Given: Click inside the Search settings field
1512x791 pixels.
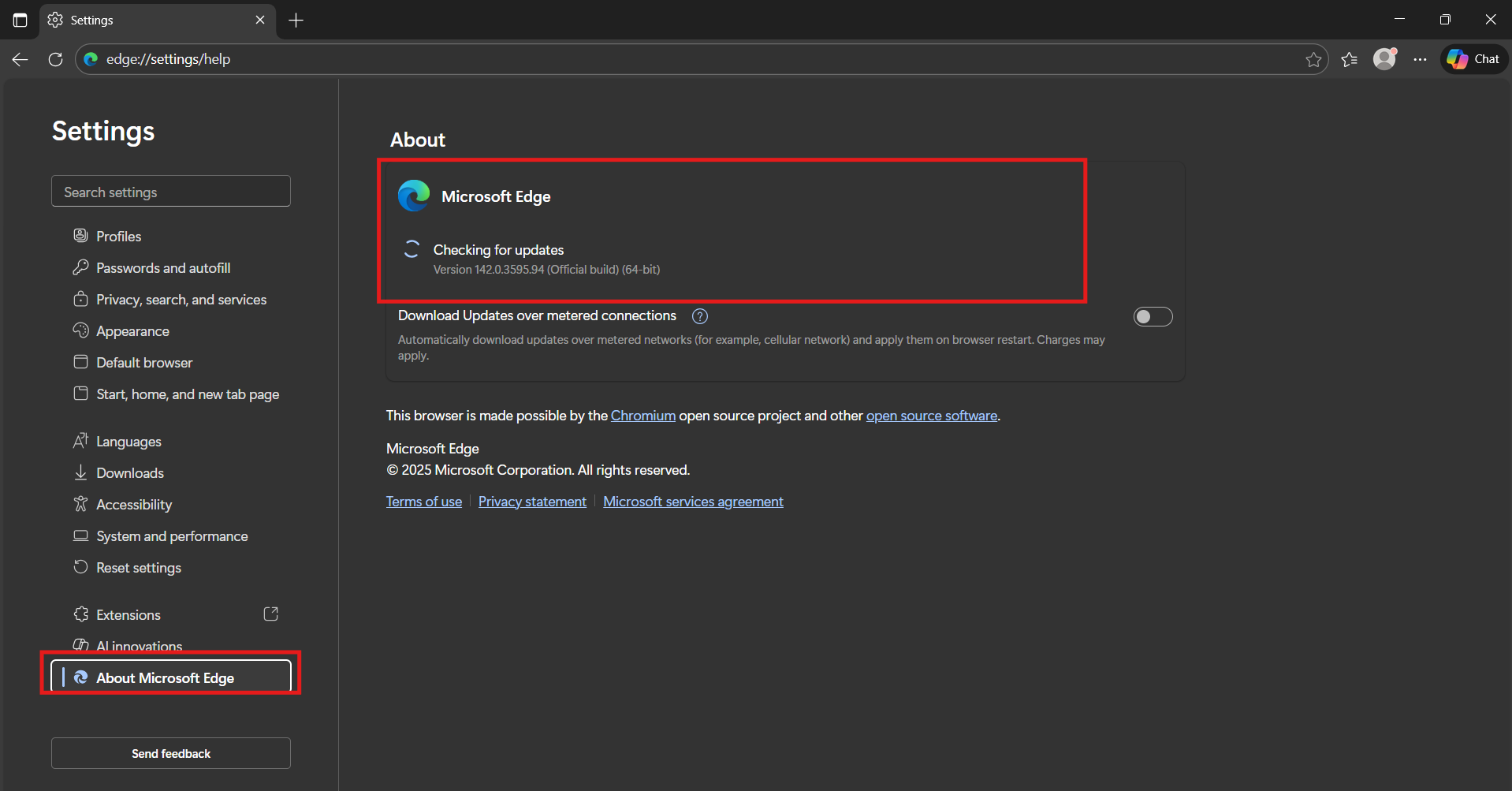Looking at the screenshot, I should (x=170, y=191).
